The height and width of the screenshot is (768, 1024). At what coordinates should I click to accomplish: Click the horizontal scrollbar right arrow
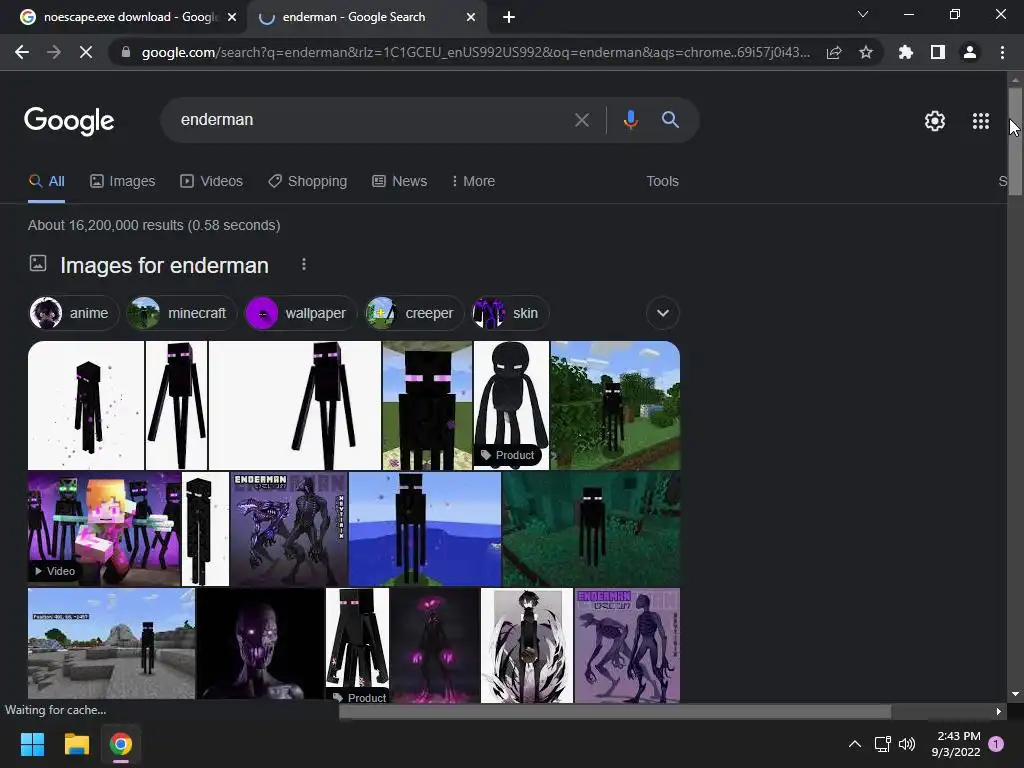pos(999,711)
